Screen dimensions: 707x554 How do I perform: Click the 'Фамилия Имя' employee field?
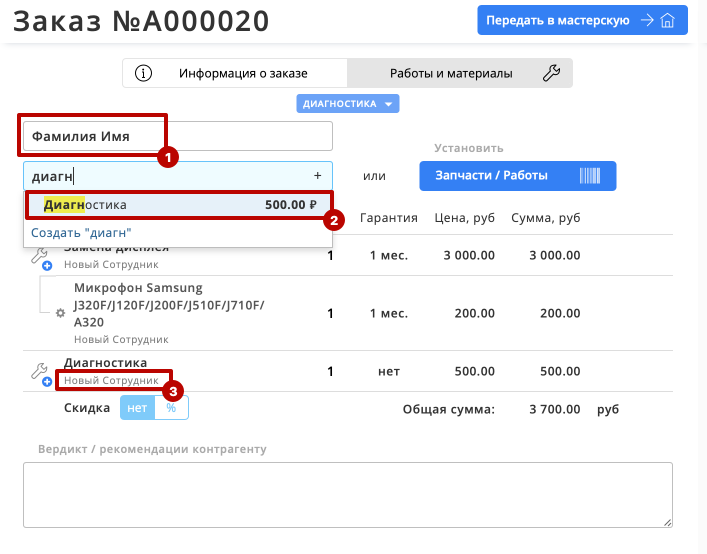178,136
